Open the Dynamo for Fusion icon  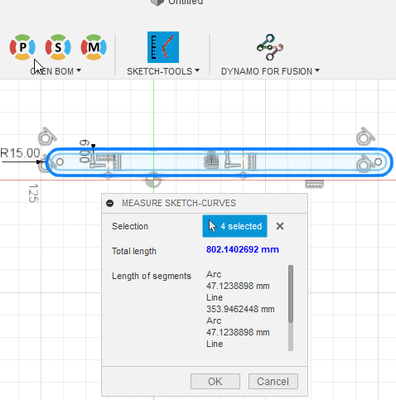270,47
